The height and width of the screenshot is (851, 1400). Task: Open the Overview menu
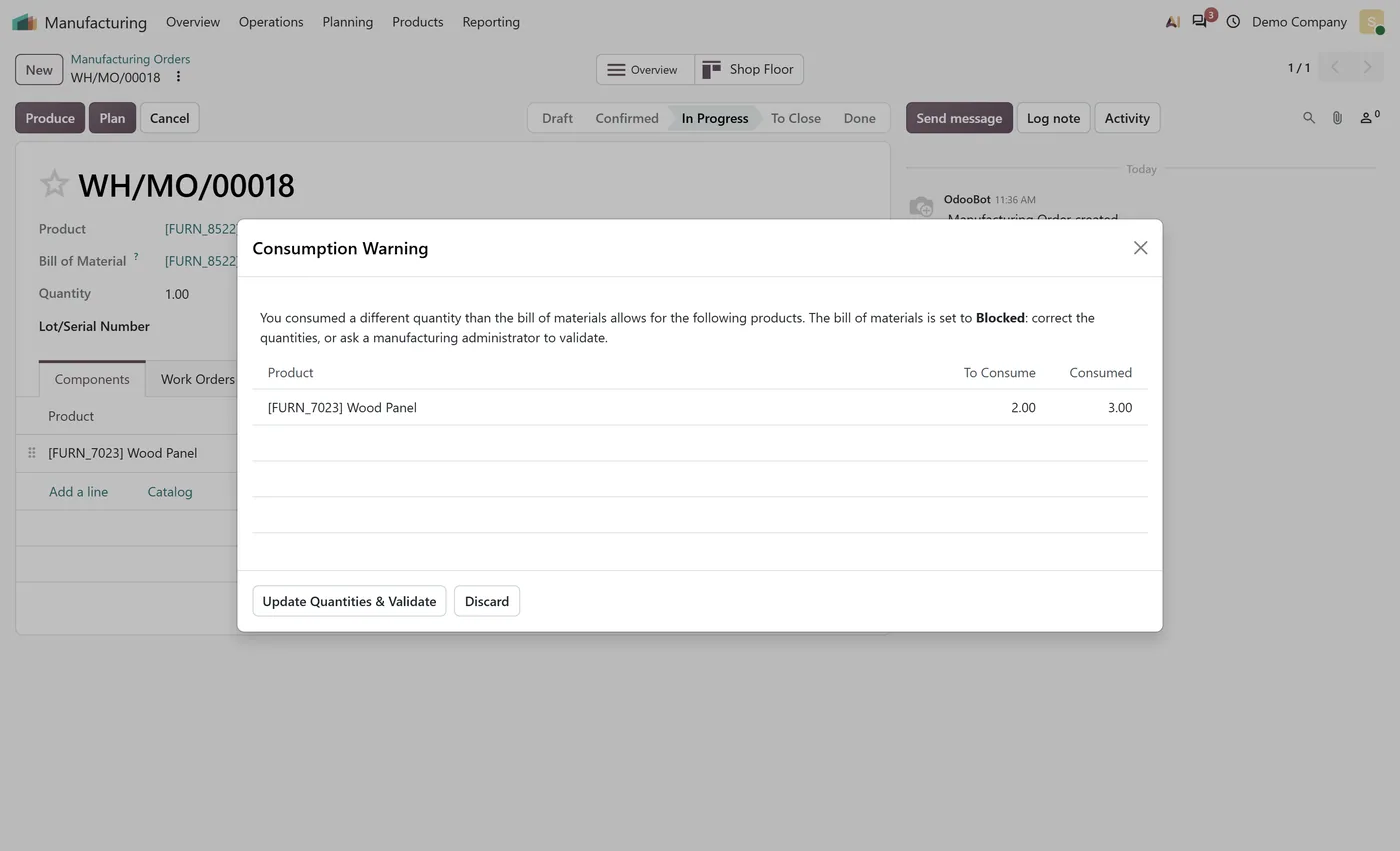pos(193,22)
